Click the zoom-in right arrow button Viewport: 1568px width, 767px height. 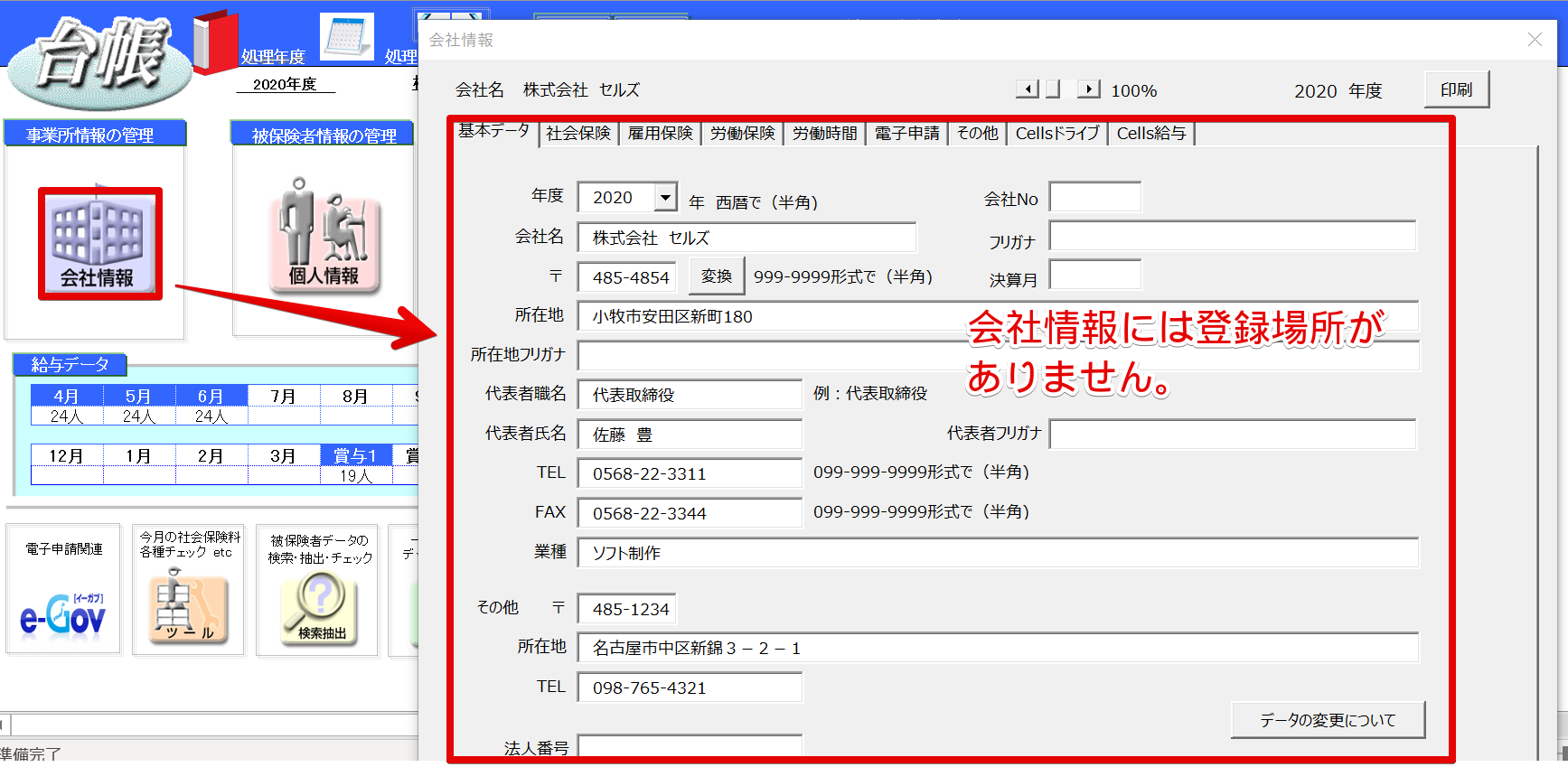tap(1089, 89)
